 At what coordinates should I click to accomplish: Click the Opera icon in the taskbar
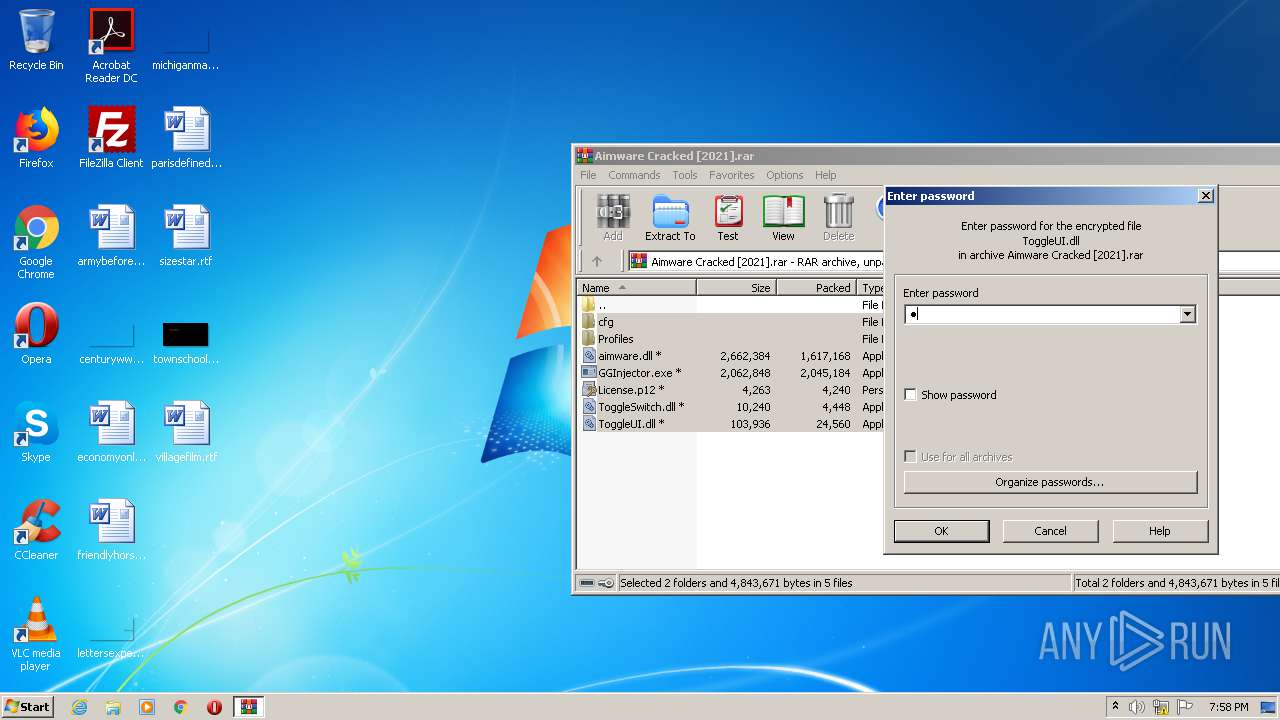214,707
